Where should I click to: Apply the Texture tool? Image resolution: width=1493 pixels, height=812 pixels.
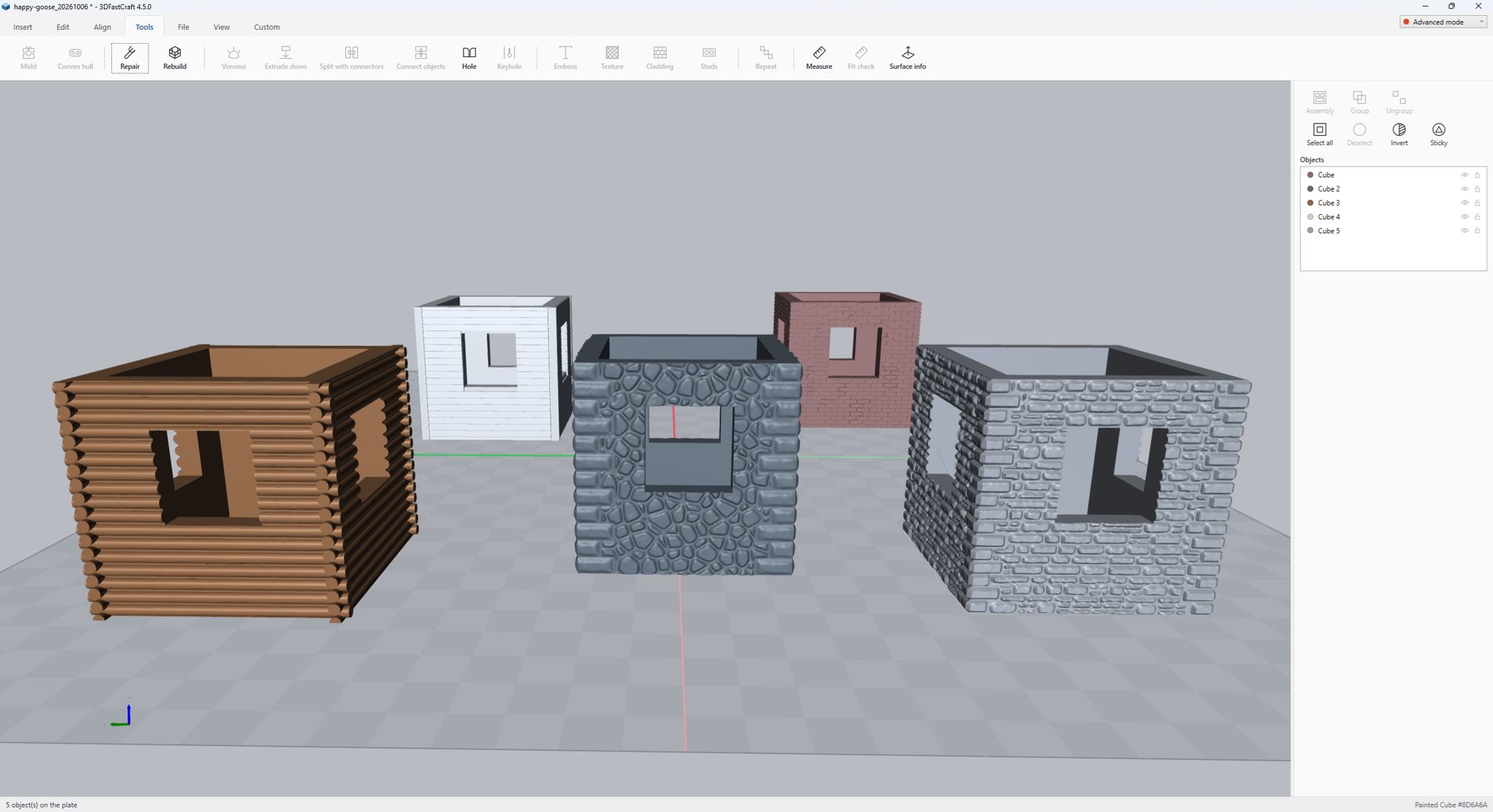612,58
